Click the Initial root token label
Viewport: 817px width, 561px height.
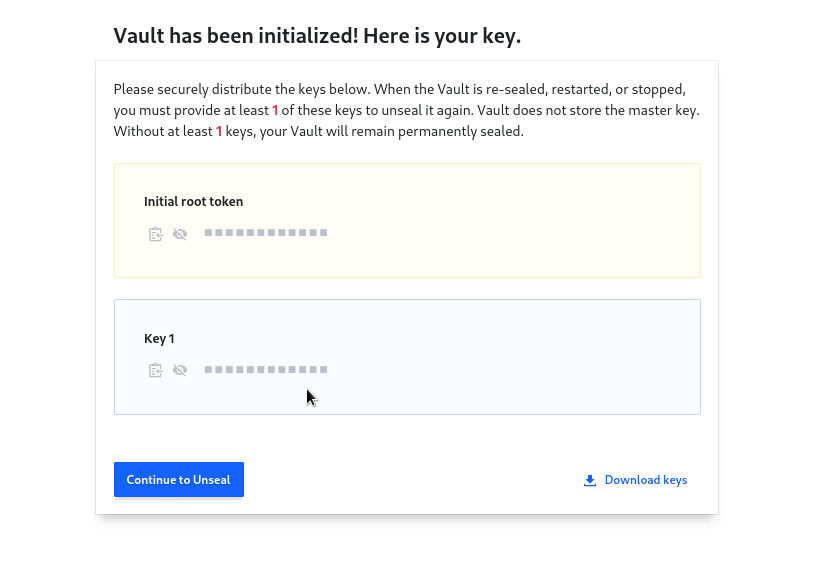pyautogui.click(x=193, y=202)
